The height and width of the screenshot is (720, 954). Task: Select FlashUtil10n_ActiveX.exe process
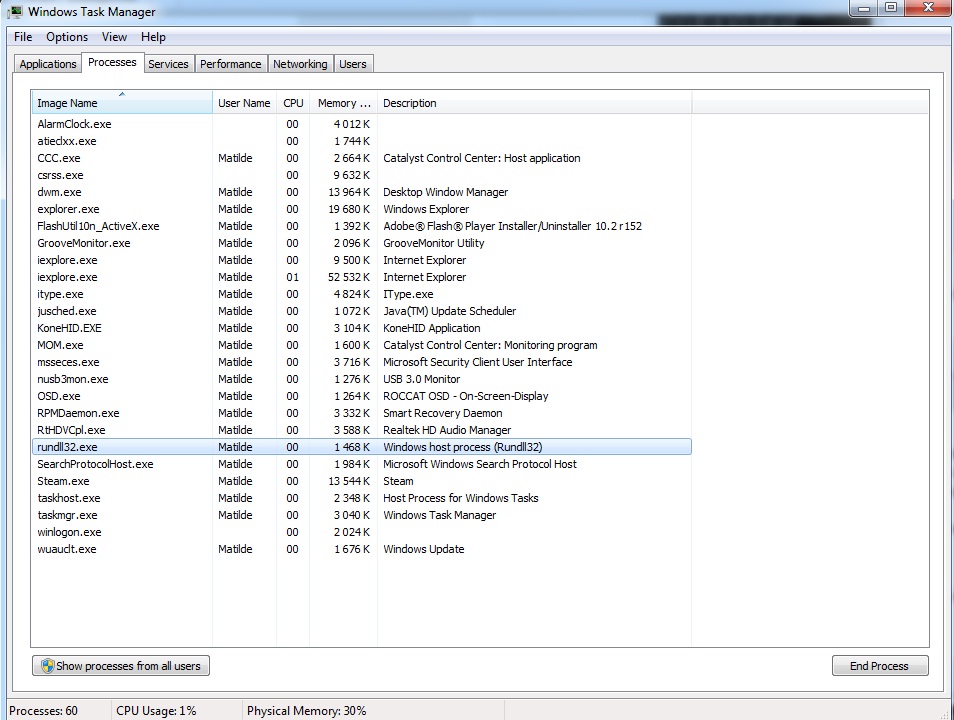pyautogui.click(x=361, y=226)
